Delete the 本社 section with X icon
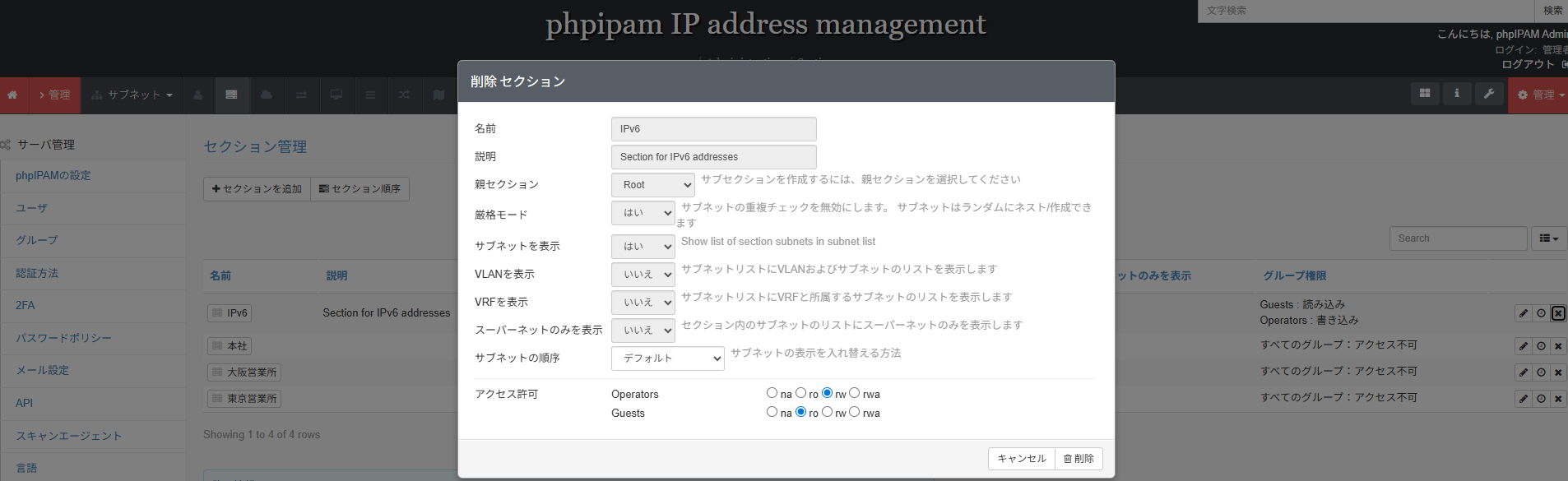 1558,346
